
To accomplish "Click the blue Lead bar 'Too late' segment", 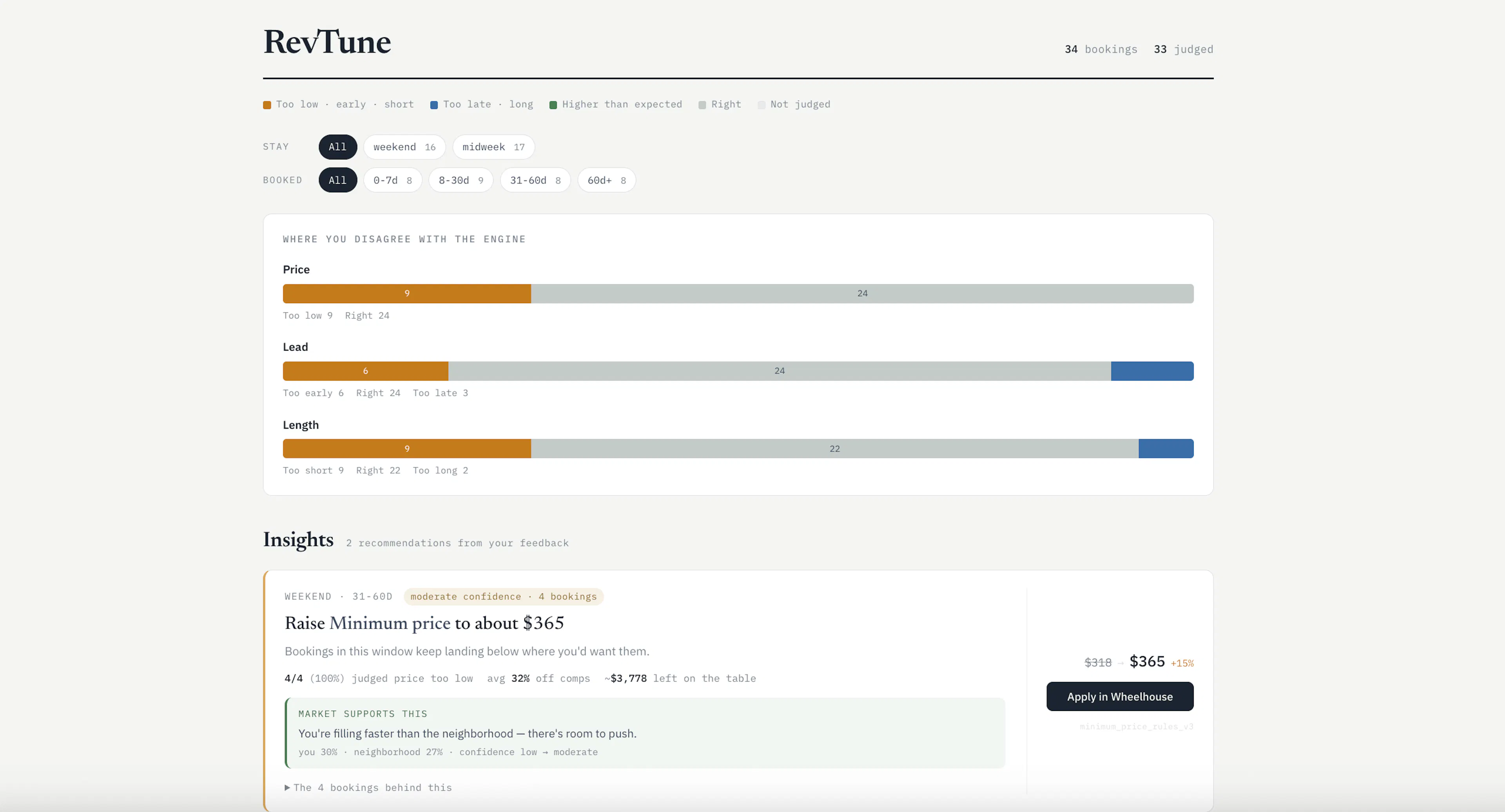I will coord(1152,371).
